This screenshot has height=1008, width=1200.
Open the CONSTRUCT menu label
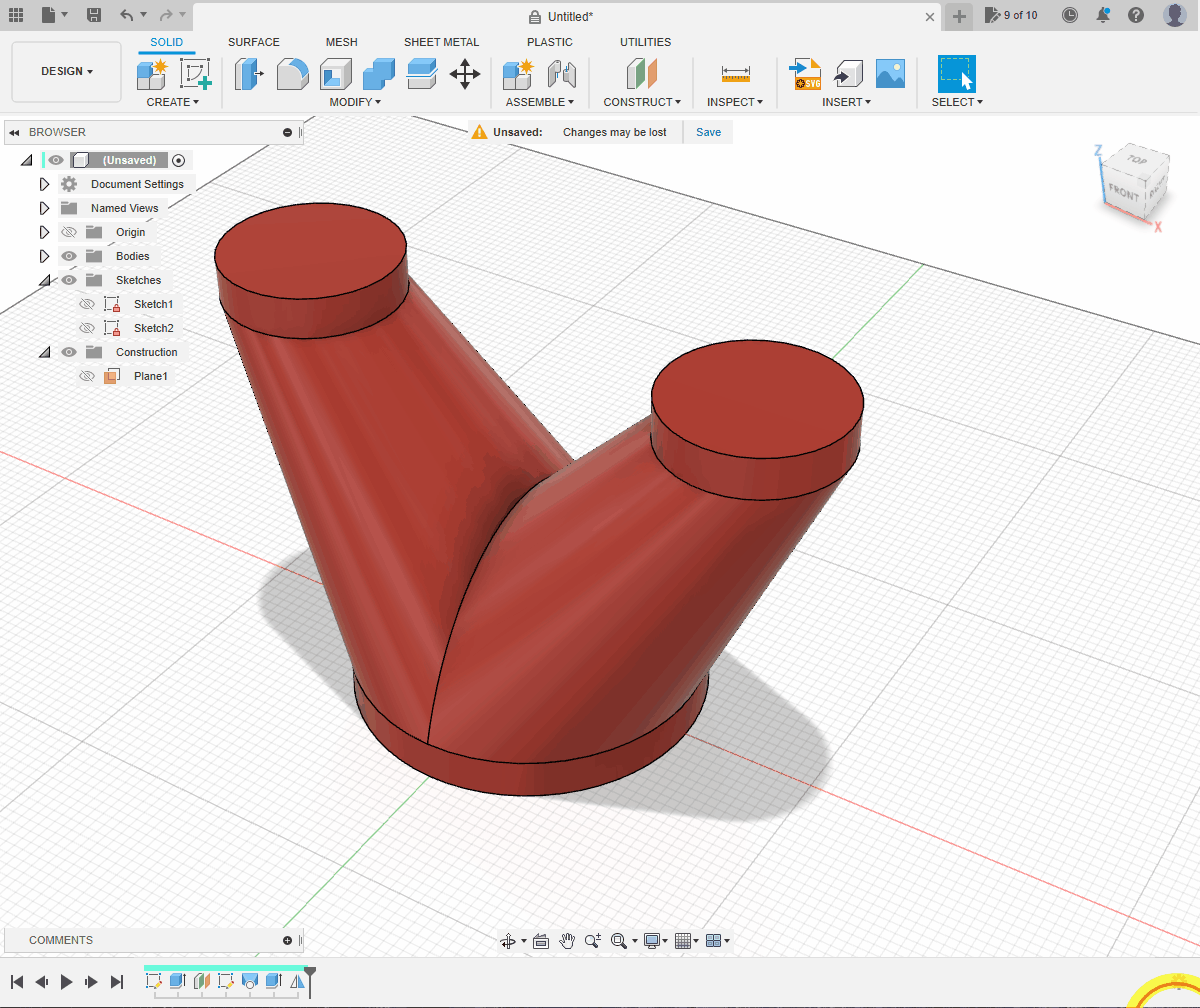pos(641,102)
